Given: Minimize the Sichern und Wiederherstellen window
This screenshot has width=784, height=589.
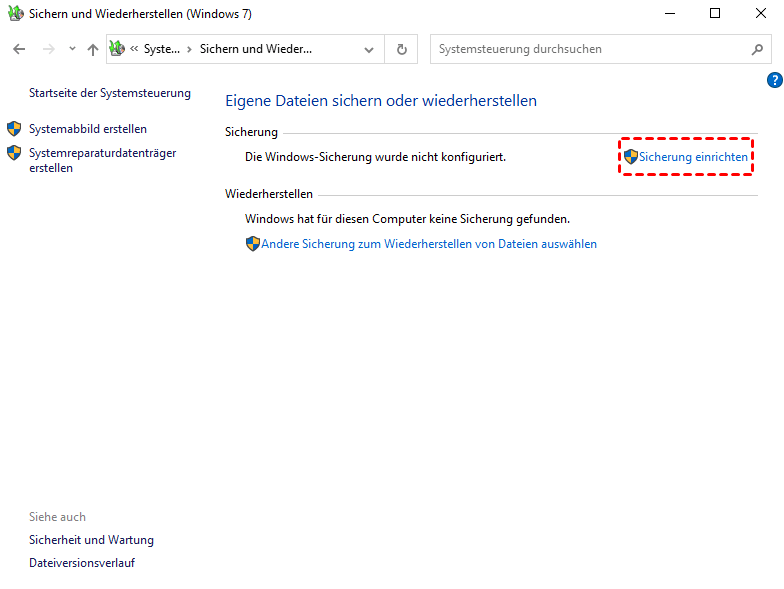Looking at the screenshot, I should pyautogui.click(x=670, y=14).
